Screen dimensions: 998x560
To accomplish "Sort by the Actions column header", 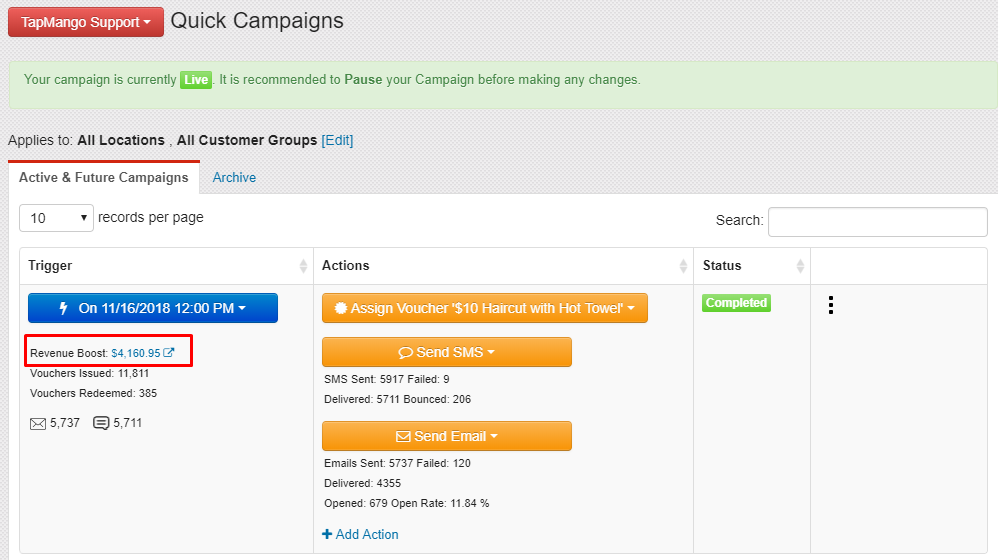I will coord(503,266).
